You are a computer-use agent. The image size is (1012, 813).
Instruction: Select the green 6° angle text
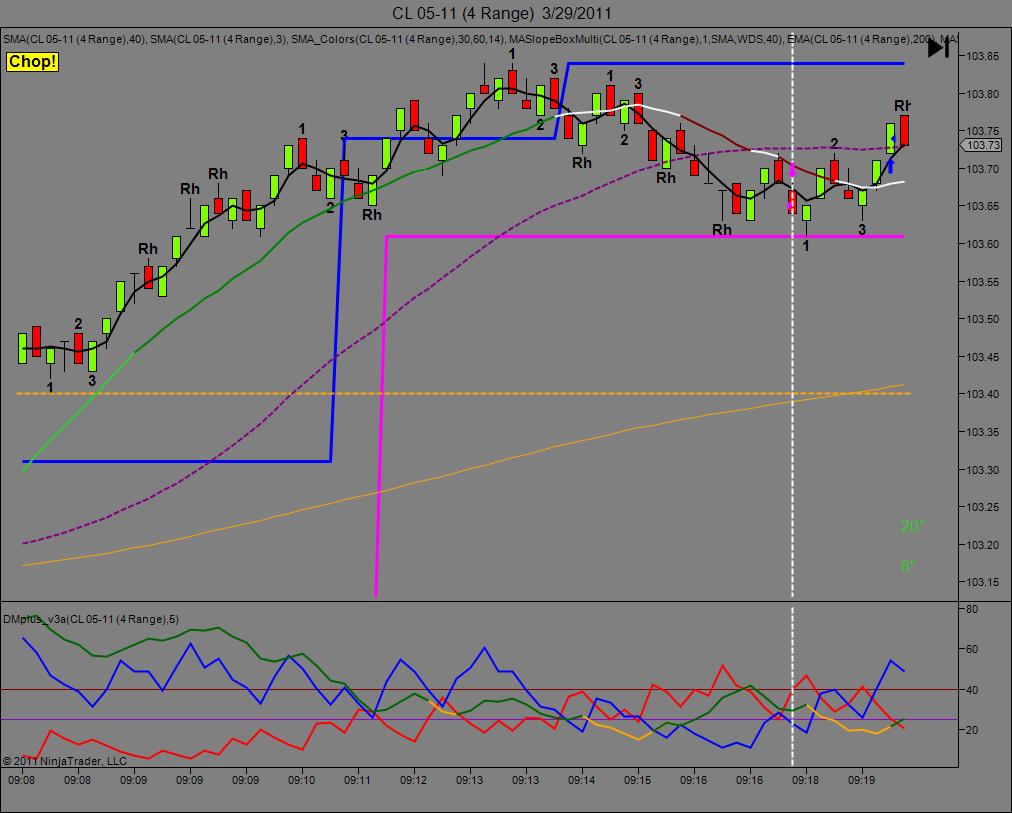pos(908,566)
